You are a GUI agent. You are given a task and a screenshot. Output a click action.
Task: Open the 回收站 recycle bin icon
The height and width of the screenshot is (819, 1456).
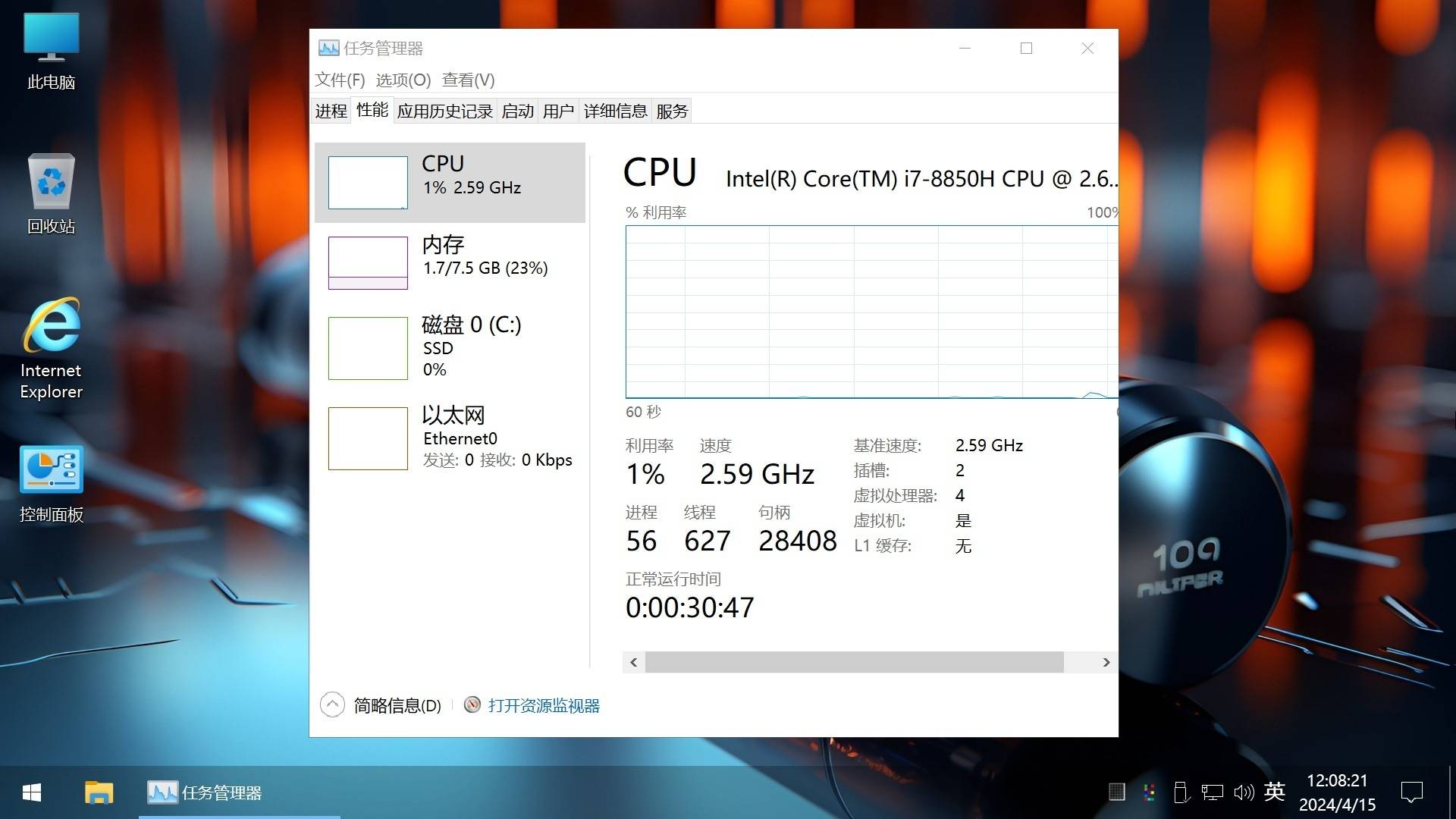[x=51, y=194]
